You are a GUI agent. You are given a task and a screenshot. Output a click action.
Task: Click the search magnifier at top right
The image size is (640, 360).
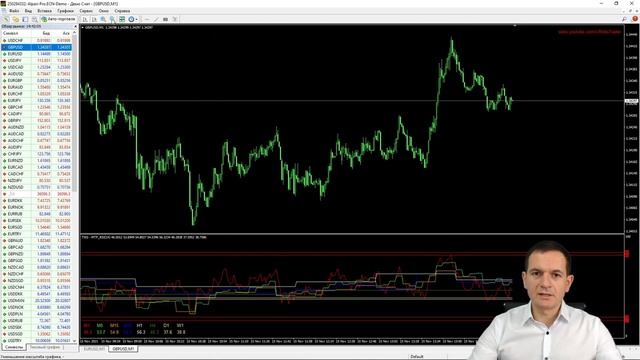[x=624, y=19]
